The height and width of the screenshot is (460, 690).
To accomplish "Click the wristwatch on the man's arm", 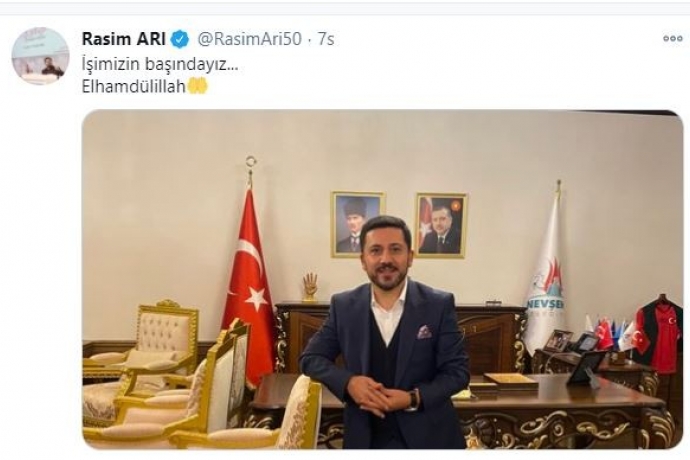I will click(414, 400).
